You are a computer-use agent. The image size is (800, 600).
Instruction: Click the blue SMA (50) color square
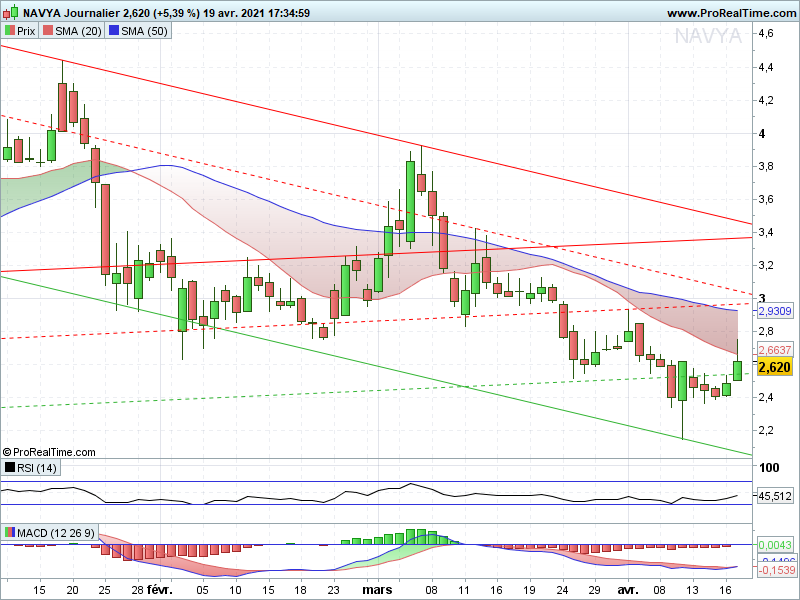[x=114, y=31]
